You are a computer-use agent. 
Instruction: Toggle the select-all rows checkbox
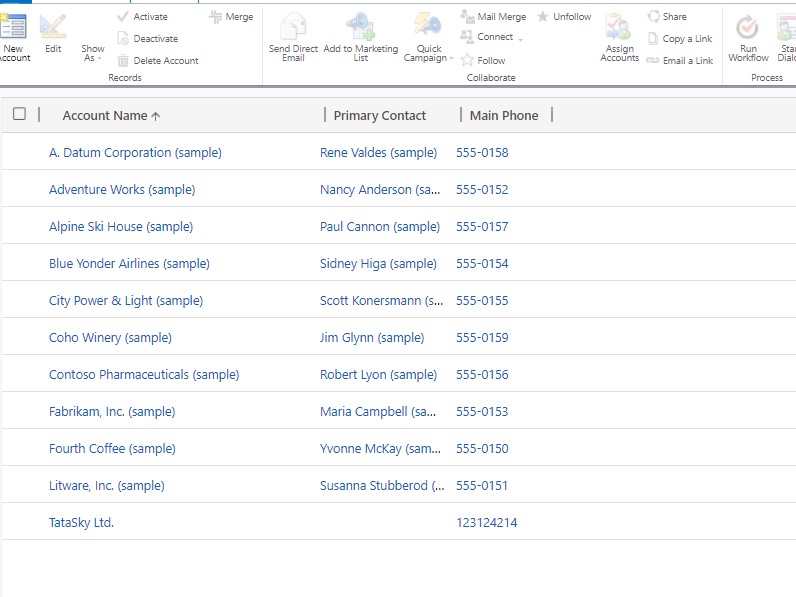coord(19,114)
